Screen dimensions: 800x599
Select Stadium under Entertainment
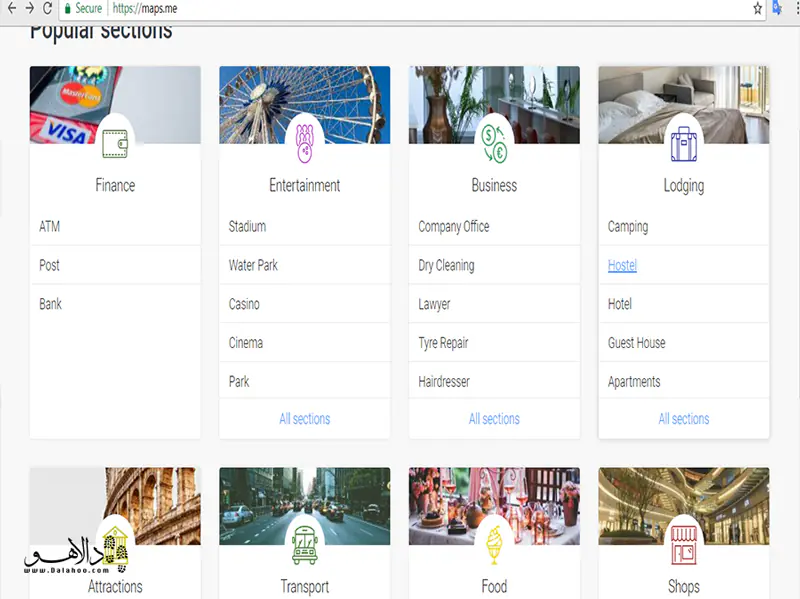click(247, 227)
